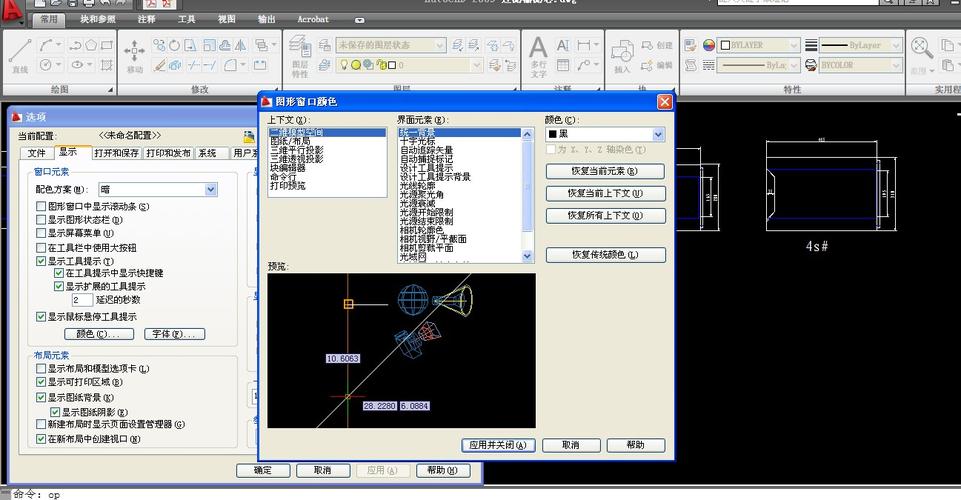Image resolution: width=961 pixels, height=500 pixels.
Task: Click the Zoom Extents magnifier icon
Action: point(921,48)
